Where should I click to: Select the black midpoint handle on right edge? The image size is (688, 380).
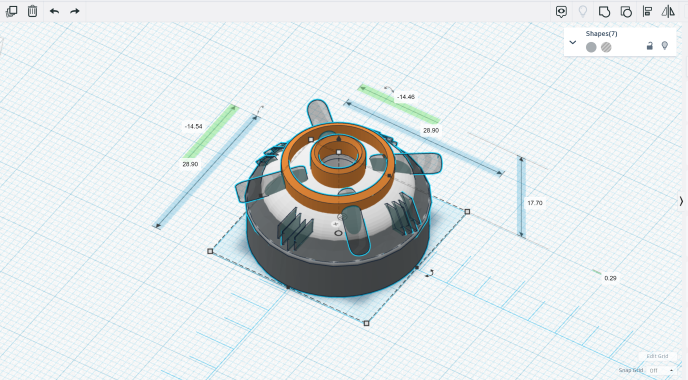(x=417, y=267)
